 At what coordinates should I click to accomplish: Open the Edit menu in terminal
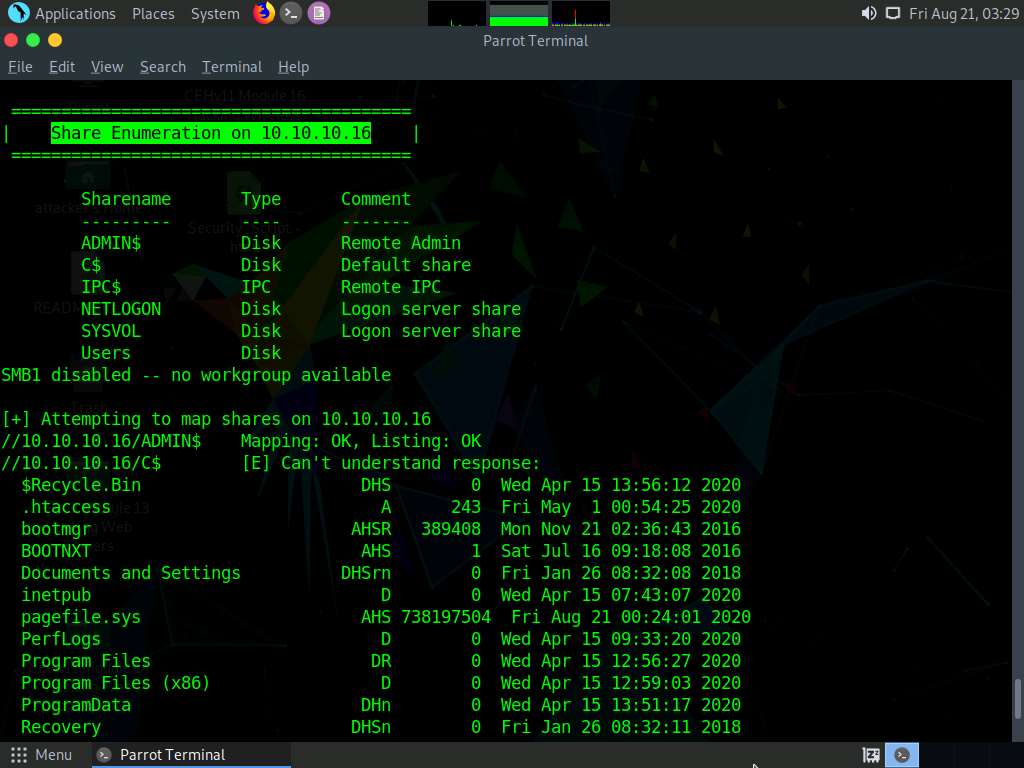(x=62, y=67)
